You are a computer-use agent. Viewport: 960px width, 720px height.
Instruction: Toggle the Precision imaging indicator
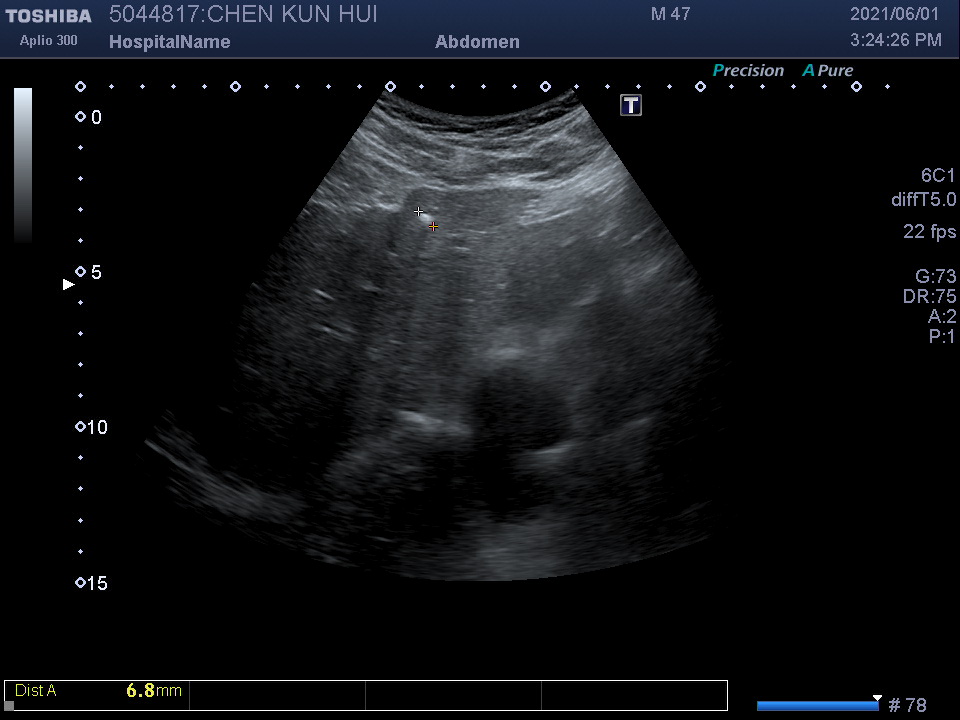pyautogui.click(x=748, y=71)
